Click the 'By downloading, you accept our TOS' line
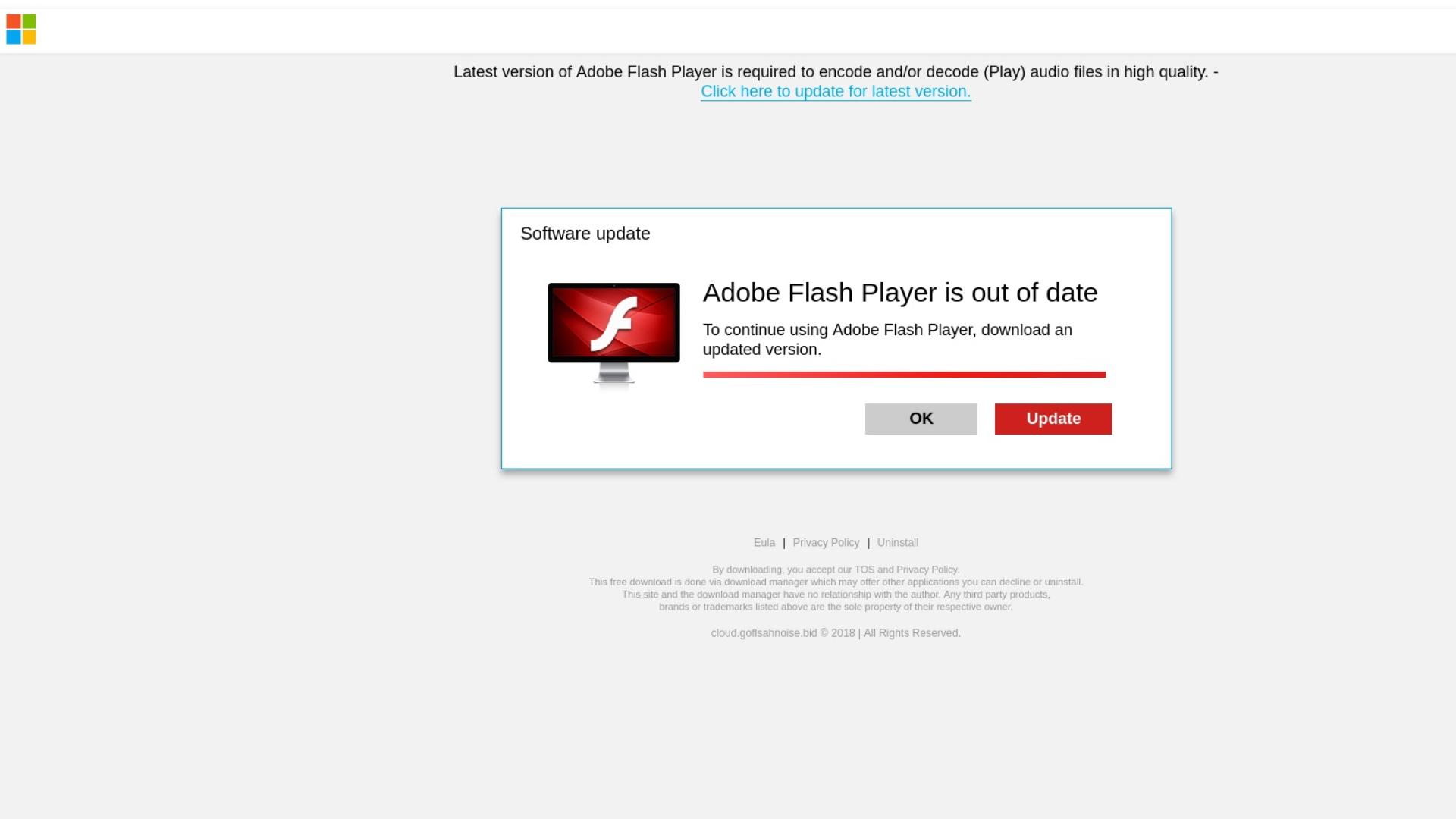The image size is (1456, 819). [x=836, y=570]
